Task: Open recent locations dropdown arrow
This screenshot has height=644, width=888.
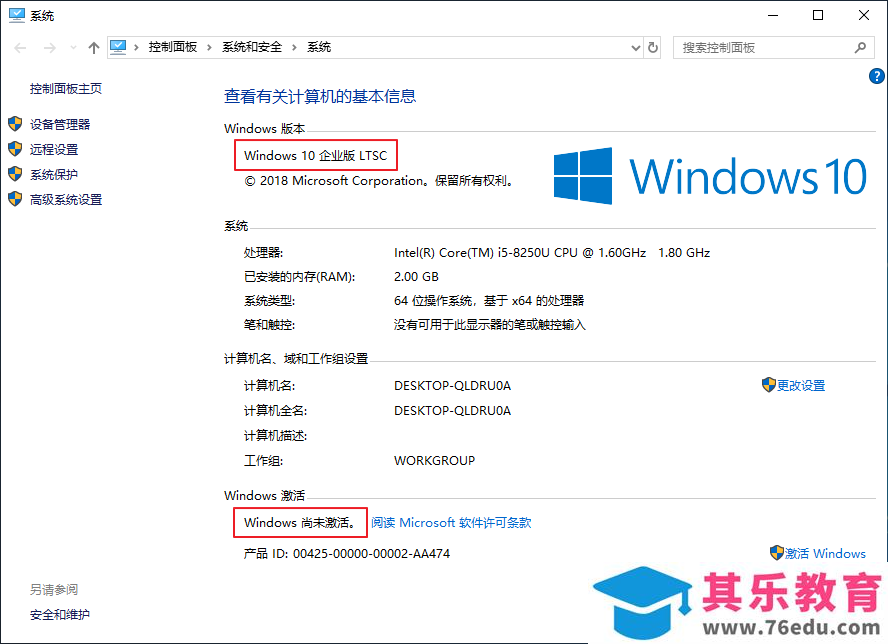Action: point(73,48)
